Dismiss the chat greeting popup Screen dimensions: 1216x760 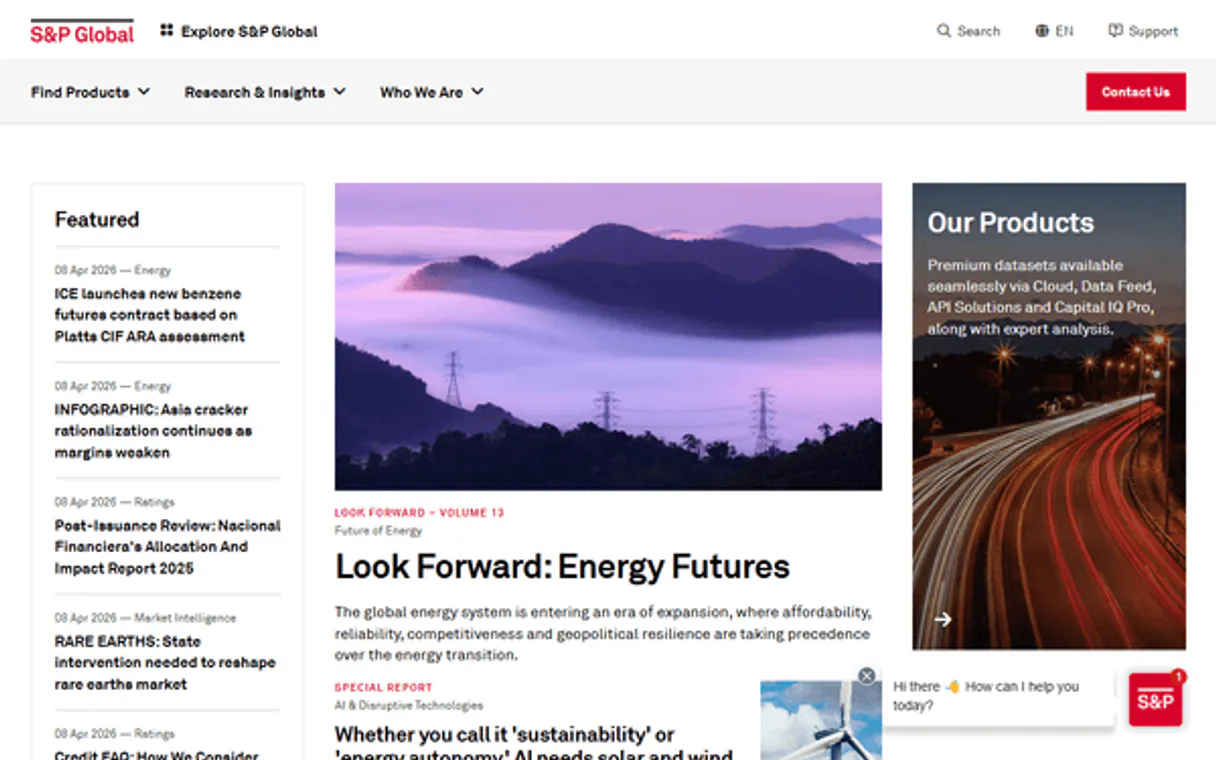(867, 676)
